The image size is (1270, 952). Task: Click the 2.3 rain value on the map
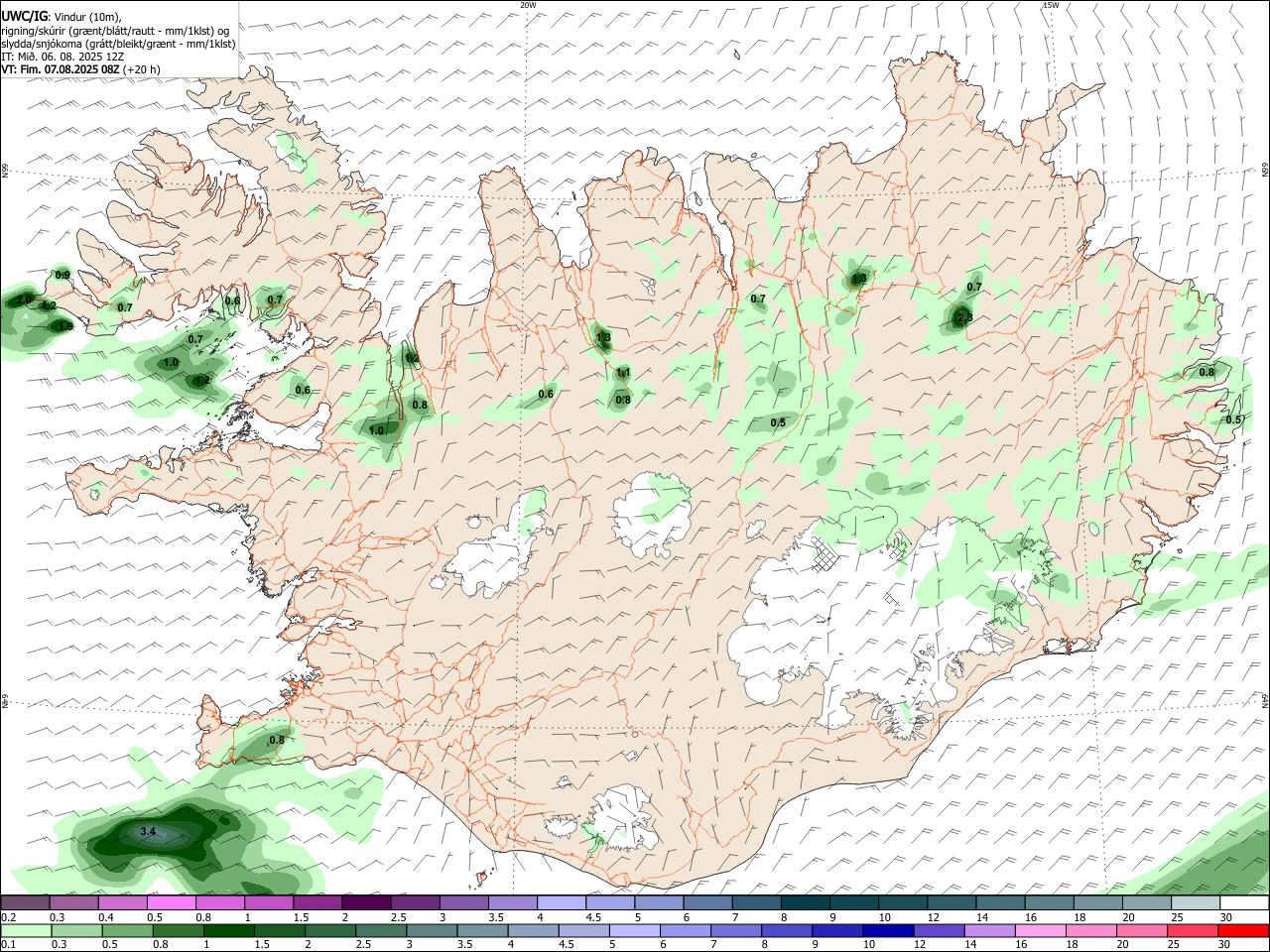[x=964, y=317]
